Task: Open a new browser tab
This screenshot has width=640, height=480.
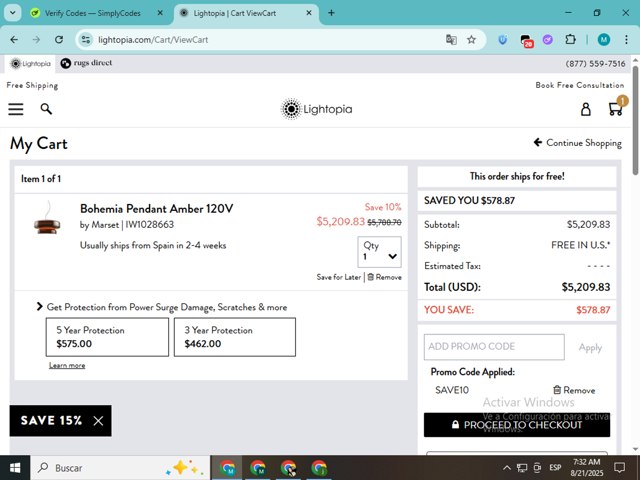Action: [331, 13]
